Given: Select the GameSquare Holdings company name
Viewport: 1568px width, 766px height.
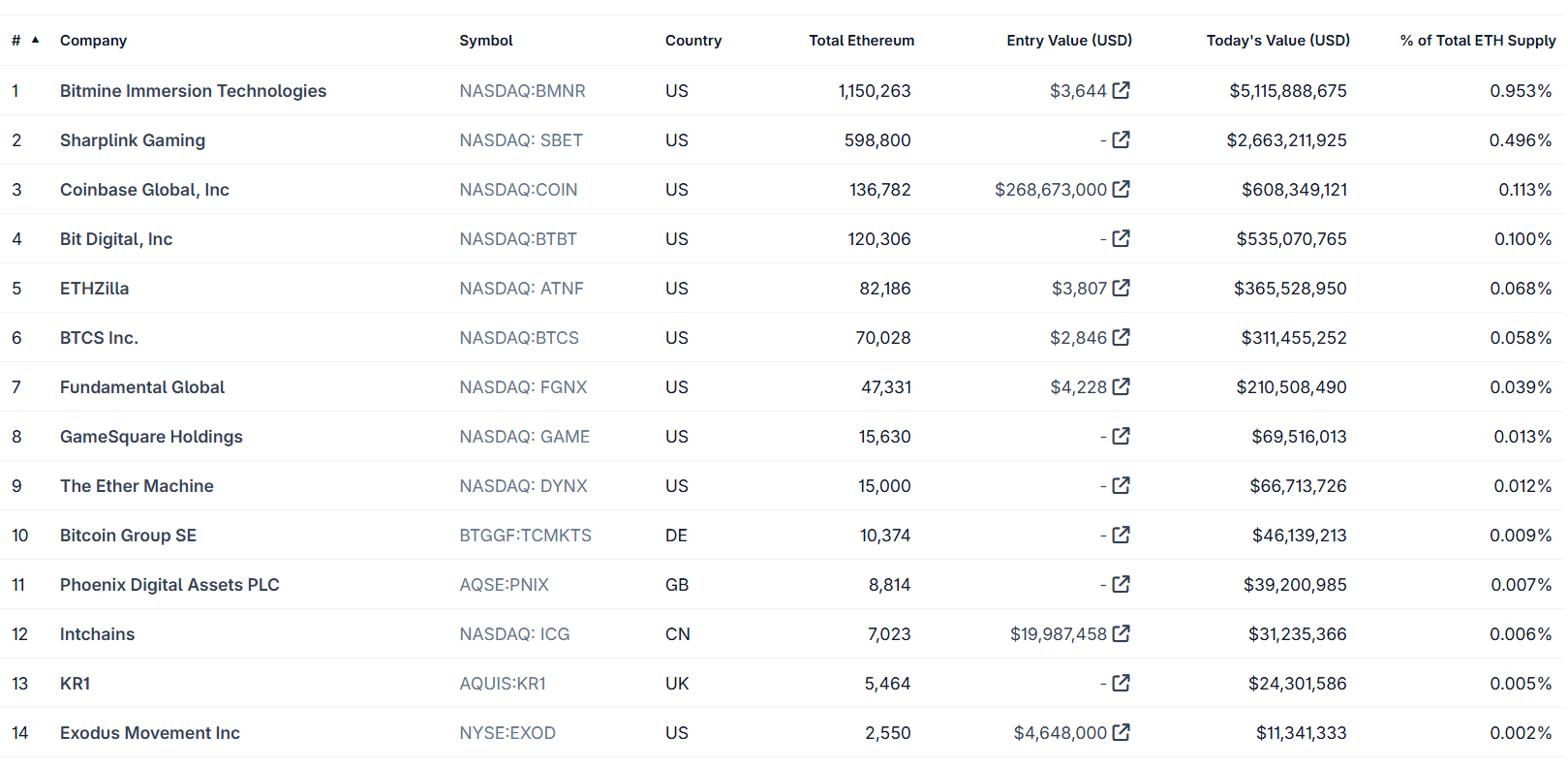Looking at the screenshot, I should click(151, 437).
